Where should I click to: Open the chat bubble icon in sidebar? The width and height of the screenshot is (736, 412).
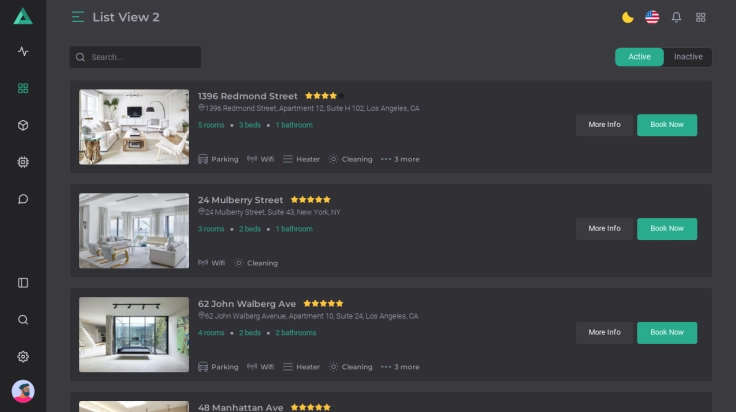click(23, 199)
